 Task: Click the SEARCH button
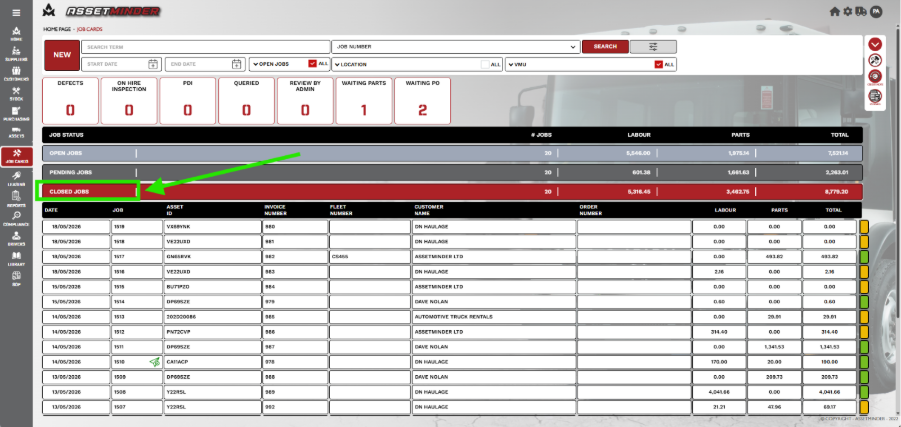pos(605,47)
